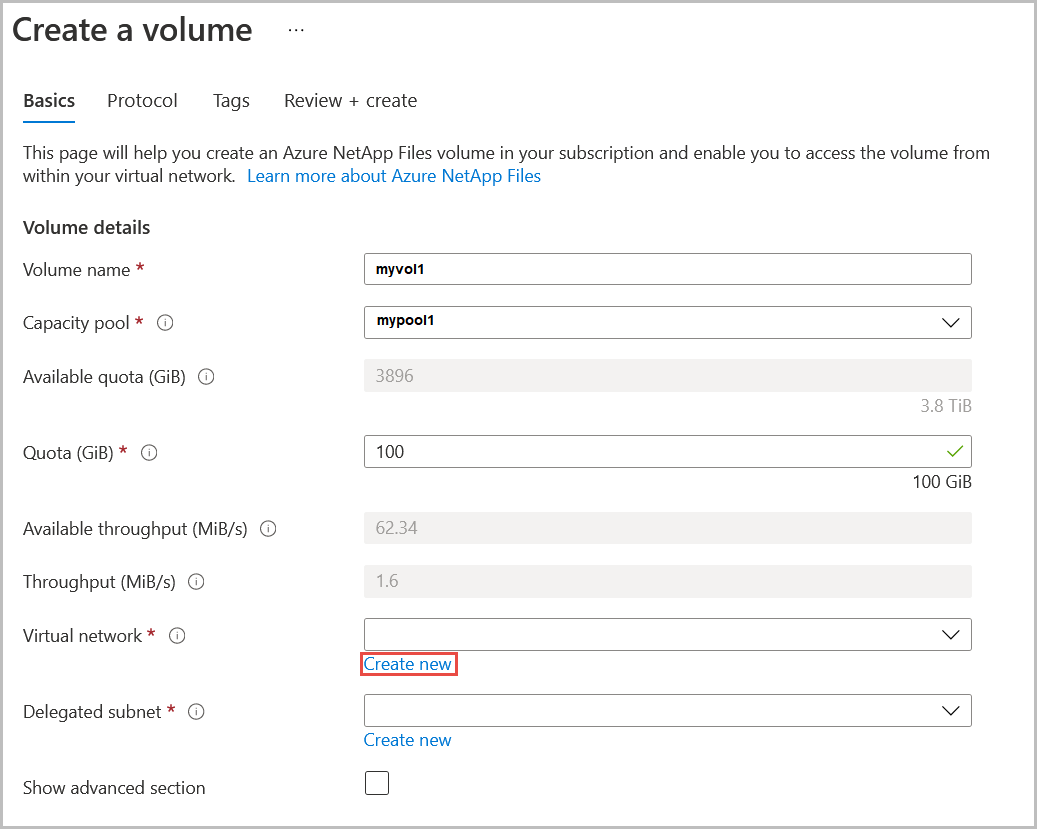Click the Throughput info icon

pos(195,582)
